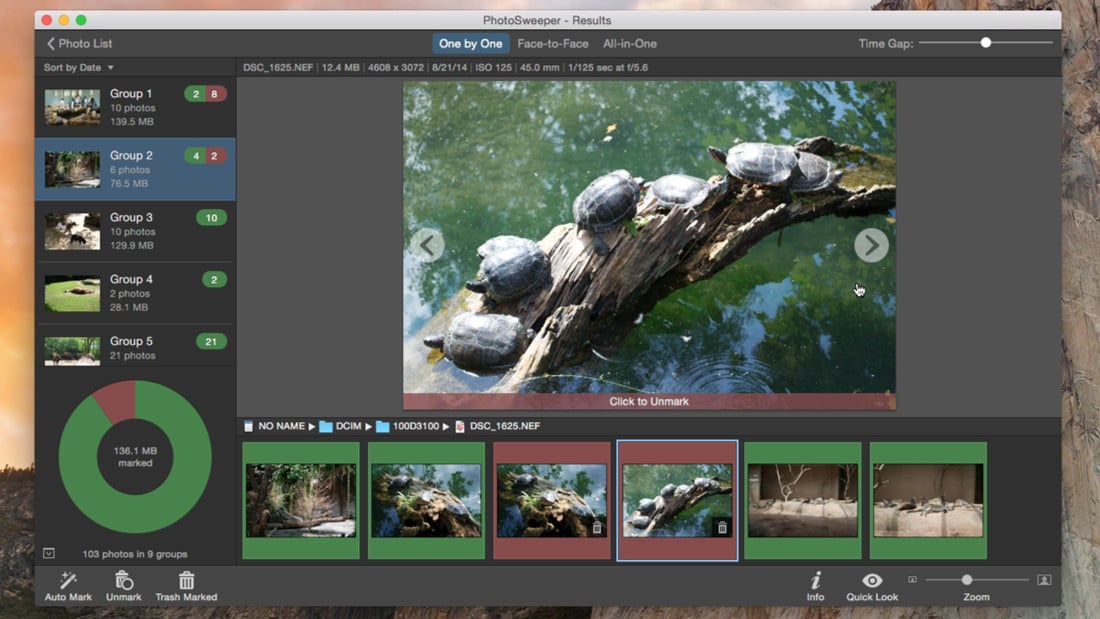
Task: Toggle checkbox beside photos in groups count
Action: click(49, 553)
